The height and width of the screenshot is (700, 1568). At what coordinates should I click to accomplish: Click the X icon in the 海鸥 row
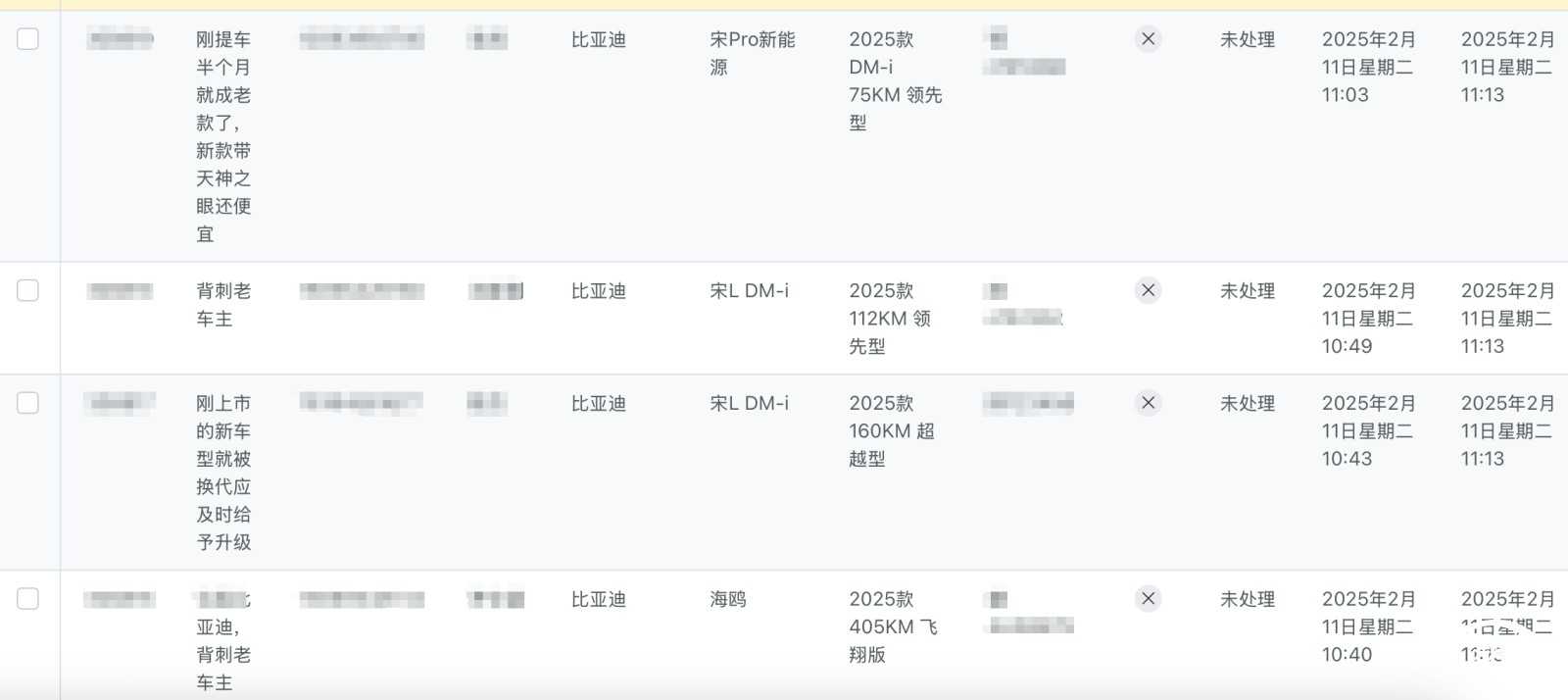point(1148,599)
